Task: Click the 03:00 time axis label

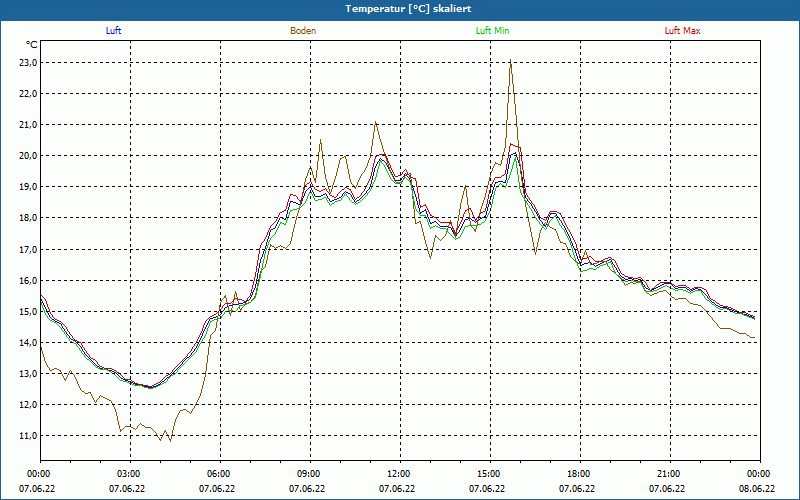Action: coord(128,474)
